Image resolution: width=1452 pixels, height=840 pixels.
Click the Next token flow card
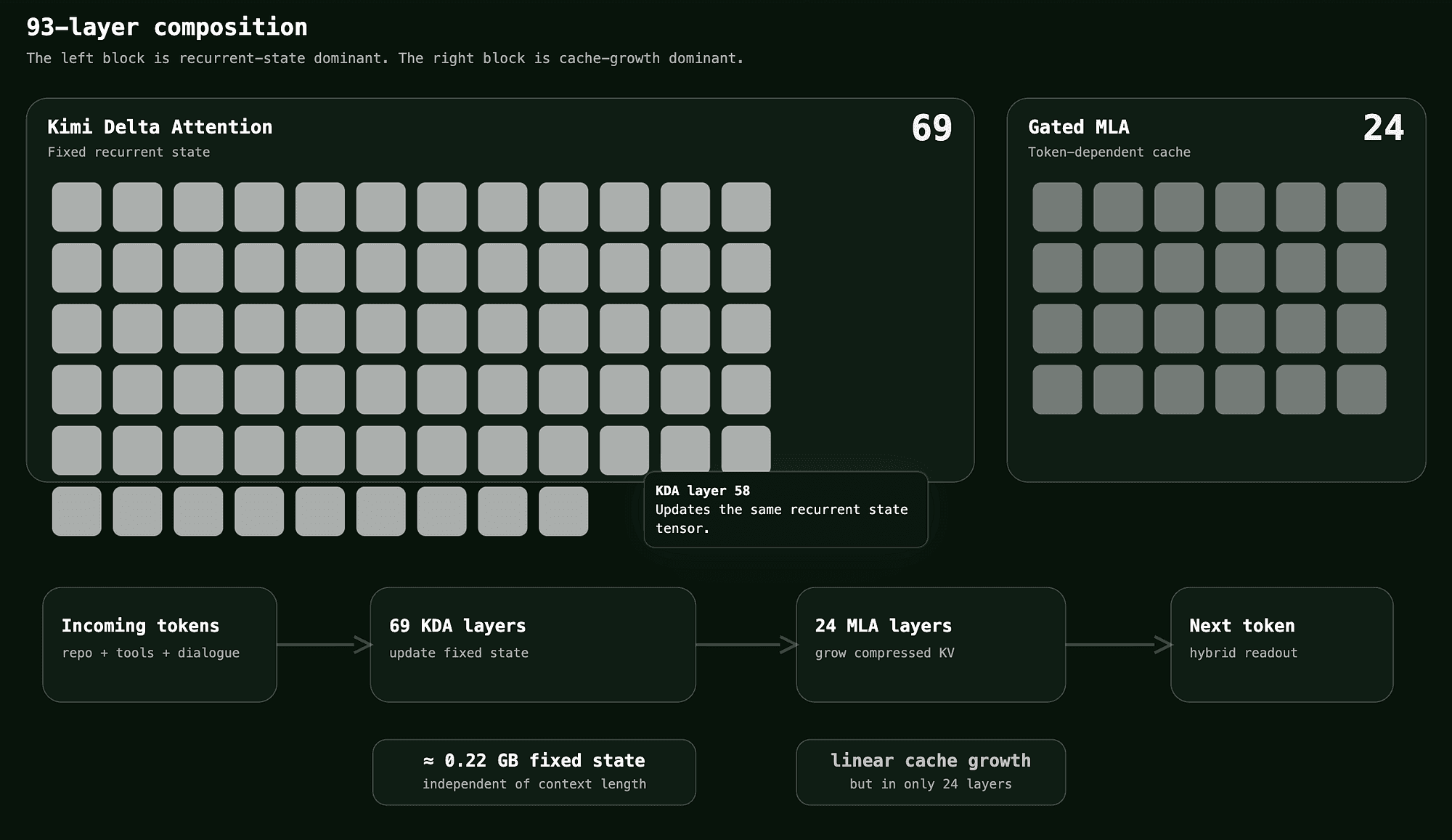click(x=1282, y=645)
